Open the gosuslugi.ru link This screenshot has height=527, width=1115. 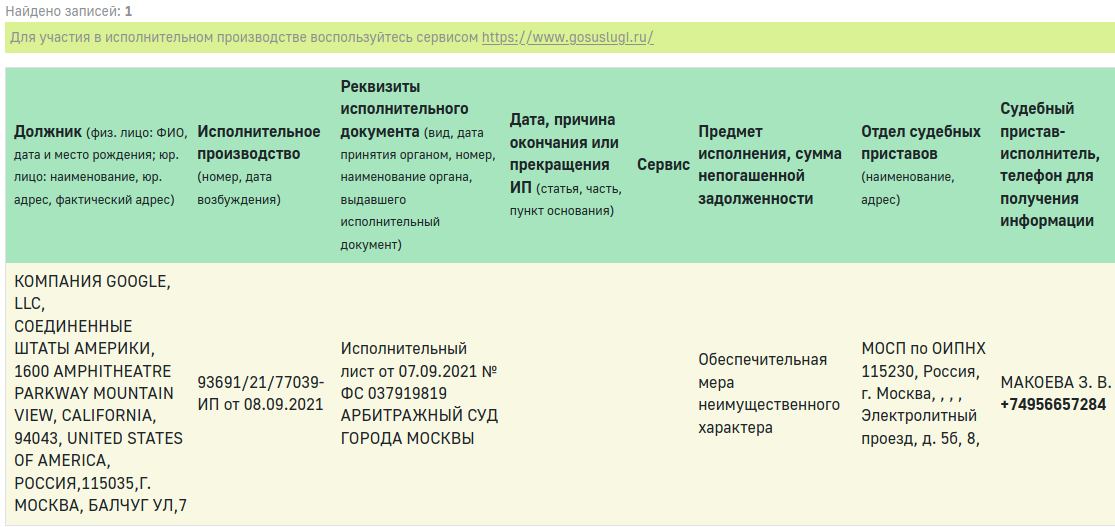click(x=567, y=37)
